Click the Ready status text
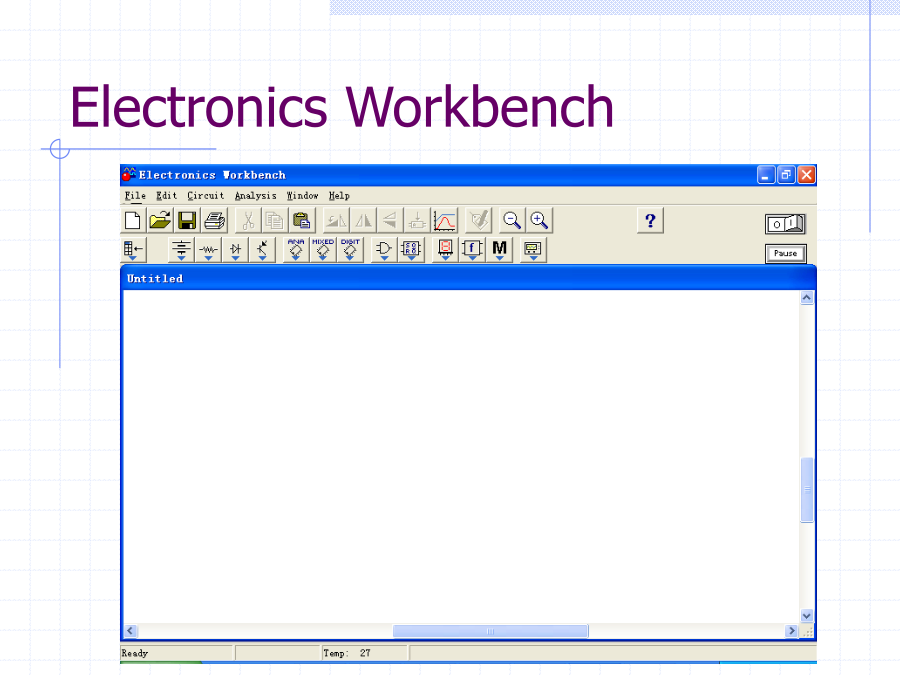The height and width of the screenshot is (675, 900). (135, 653)
